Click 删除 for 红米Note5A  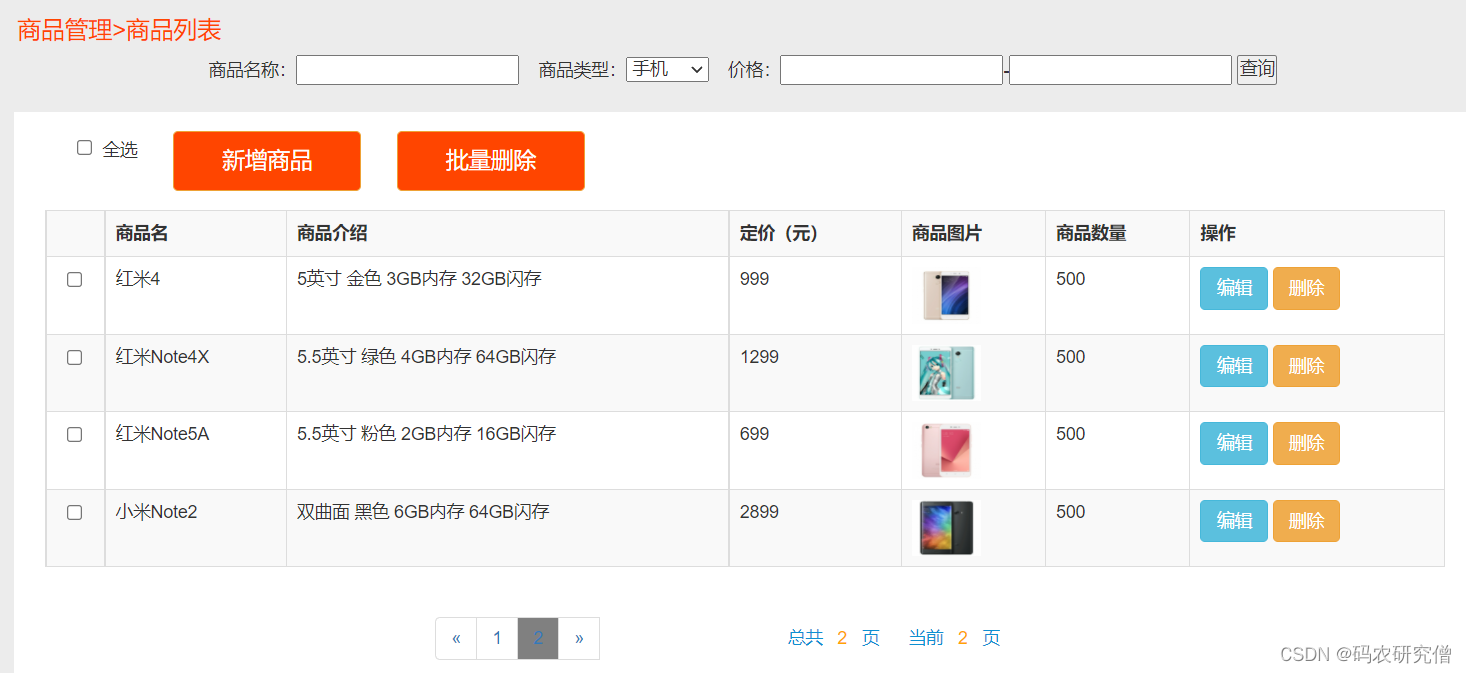pos(1306,443)
